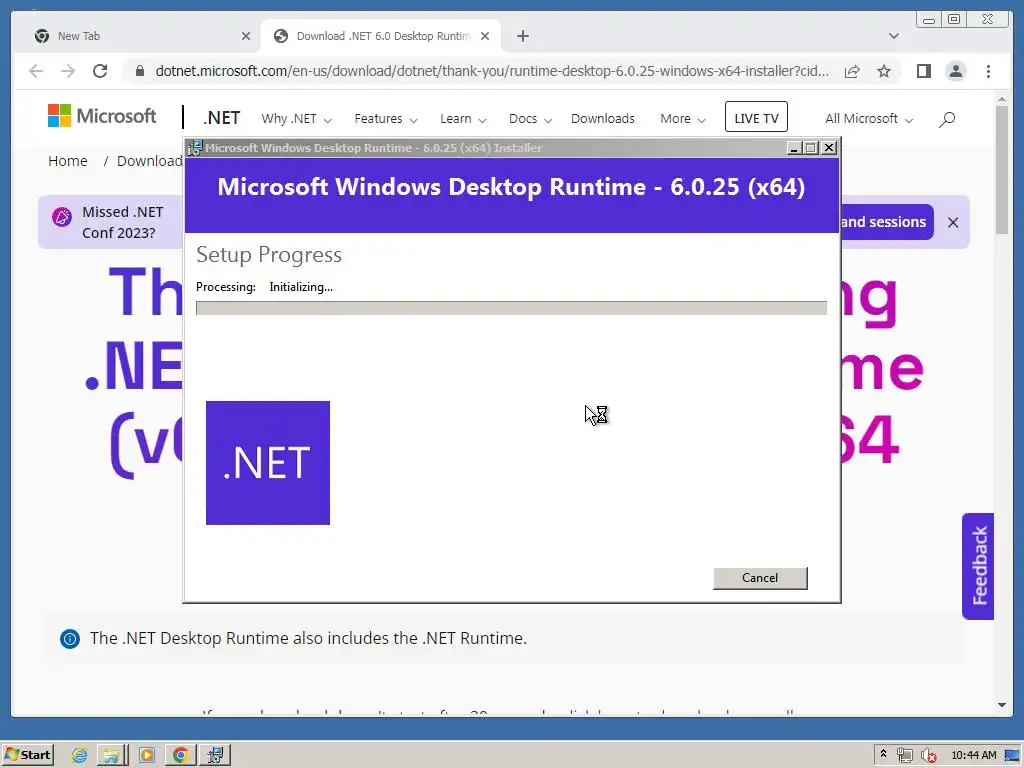Click the Microsoft logo
Viewport: 1024px width, 768px height.
(x=102, y=116)
